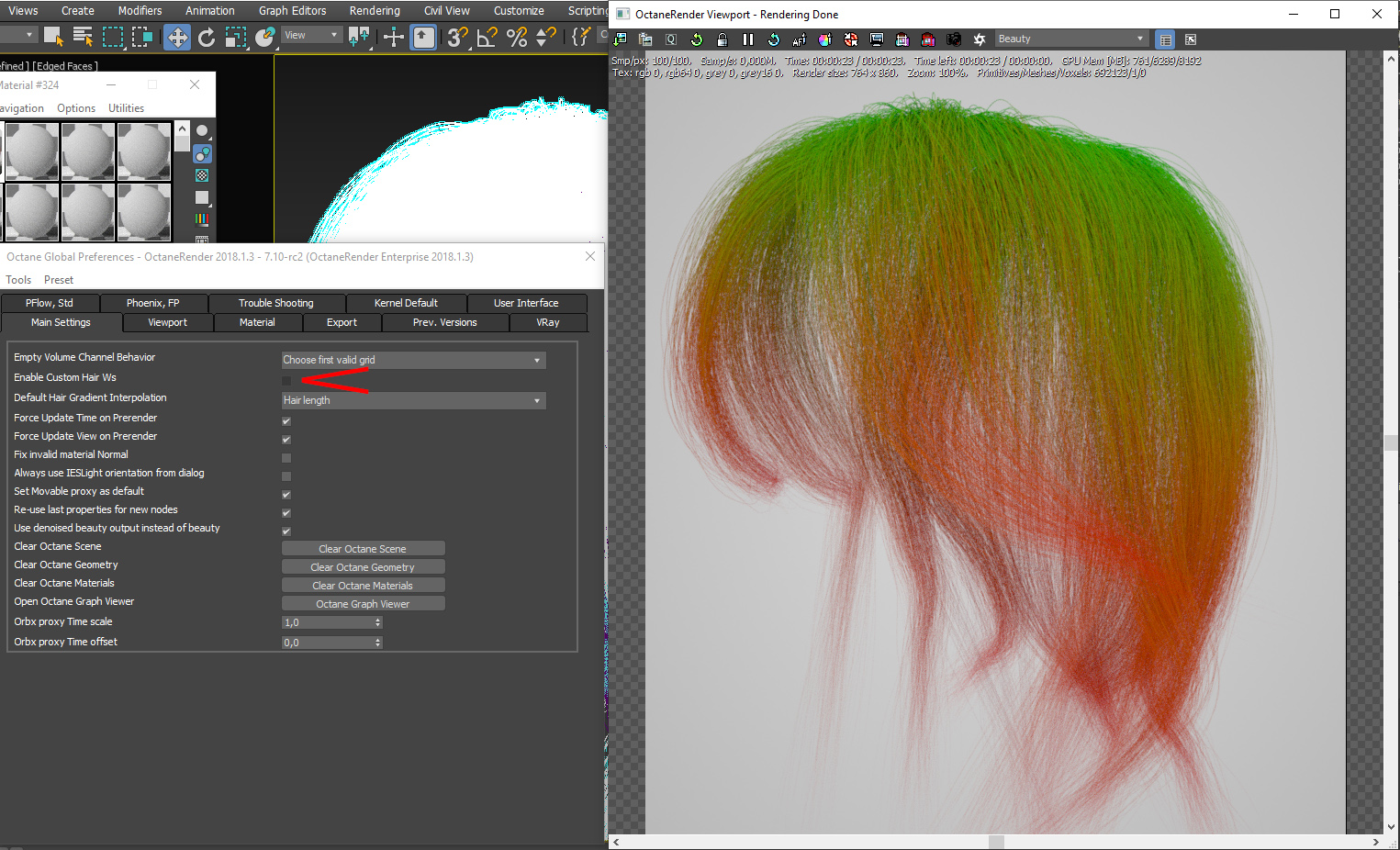
Task: Uncheck Force Update Time on Prerender
Action: (286, 421)
